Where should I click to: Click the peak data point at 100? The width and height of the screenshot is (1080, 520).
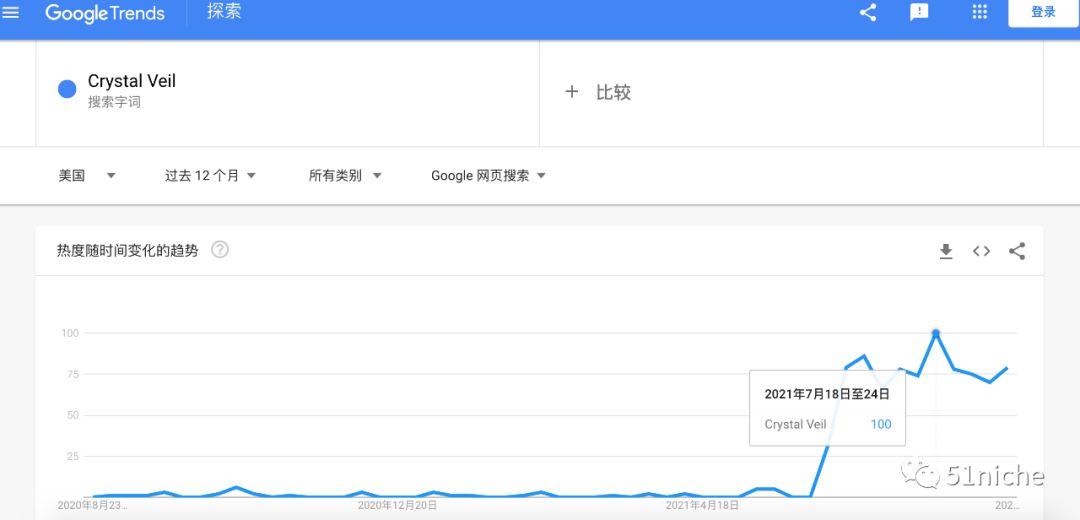(936, 333)
